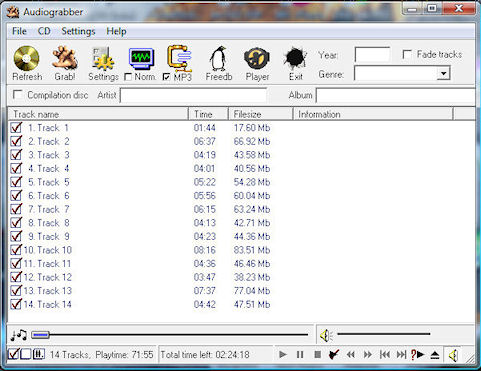This screenshot has height=371, width=481.
Task: Rewind the current track
Action: 351,354
